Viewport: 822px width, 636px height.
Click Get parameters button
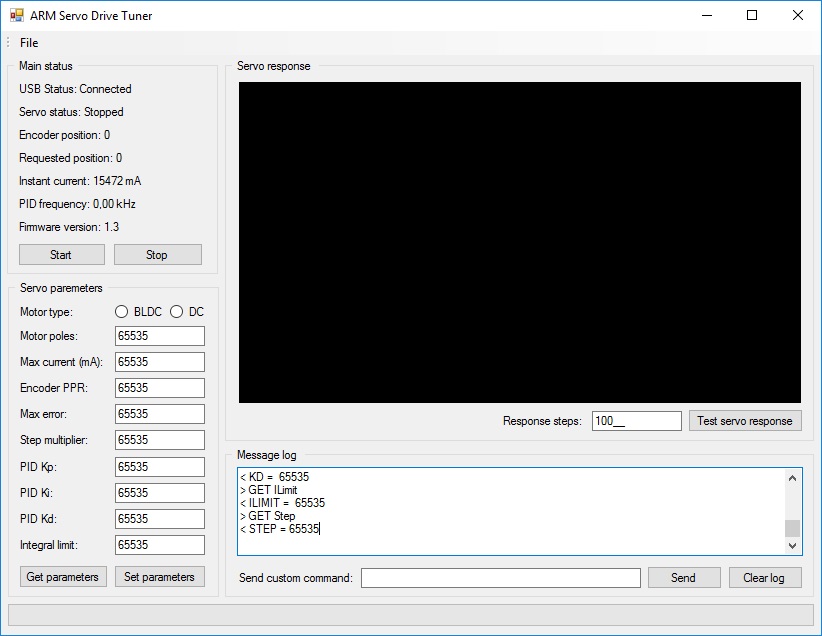(63, 577)
